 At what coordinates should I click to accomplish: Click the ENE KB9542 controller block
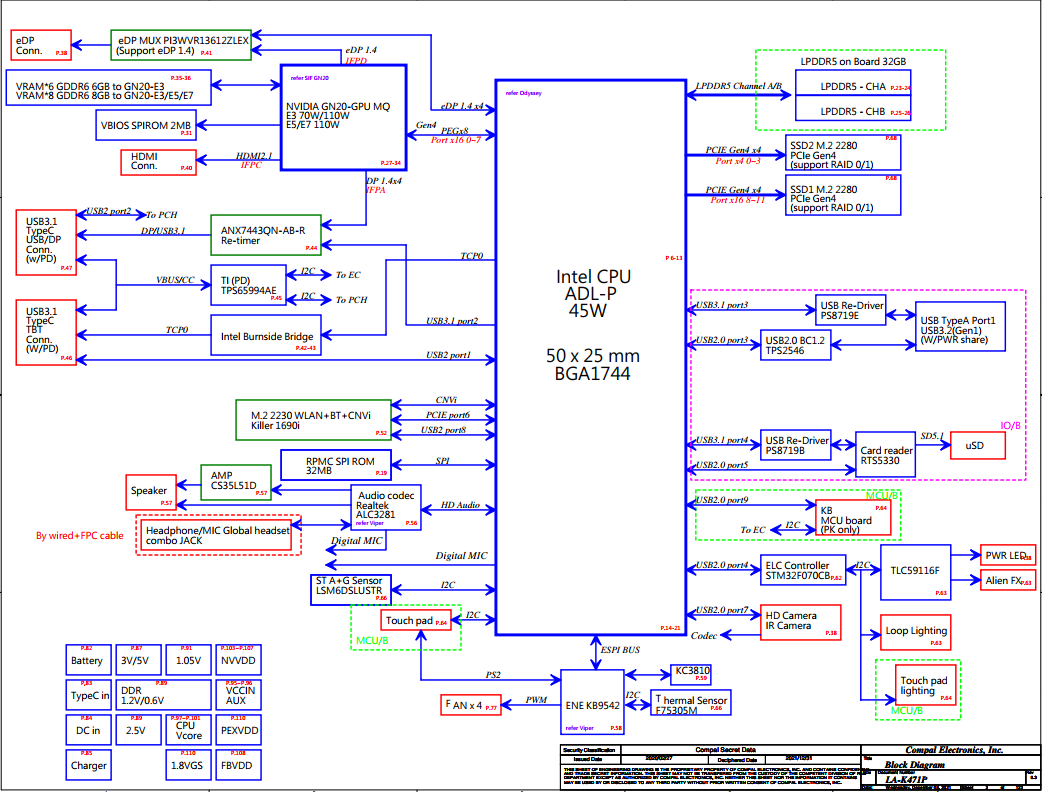pyautogui.click(x=592, y=702)
